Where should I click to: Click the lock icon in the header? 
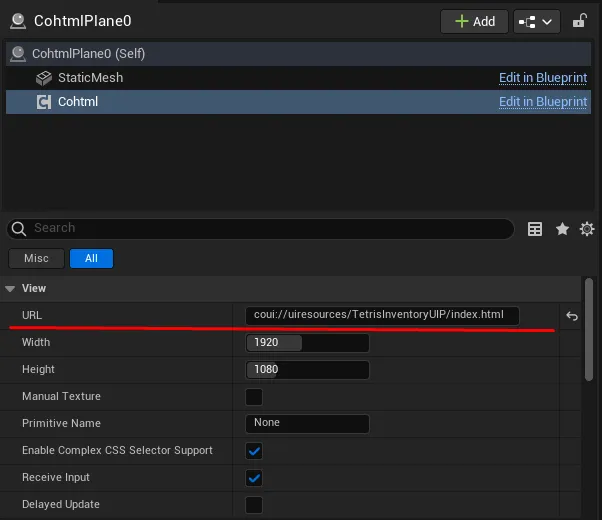point(580,21)
